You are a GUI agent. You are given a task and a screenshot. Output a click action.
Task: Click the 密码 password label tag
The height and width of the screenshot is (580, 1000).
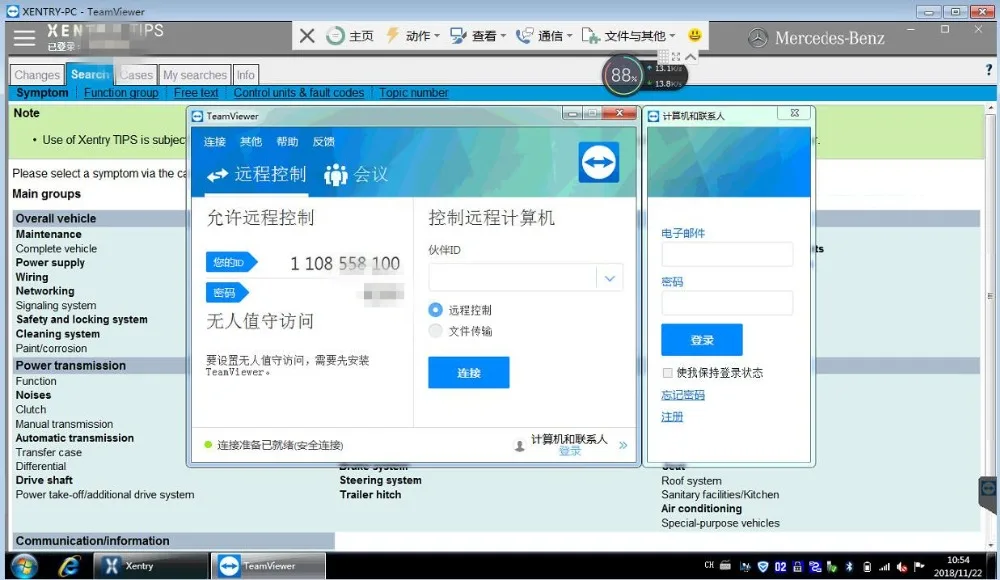point(226,293)
